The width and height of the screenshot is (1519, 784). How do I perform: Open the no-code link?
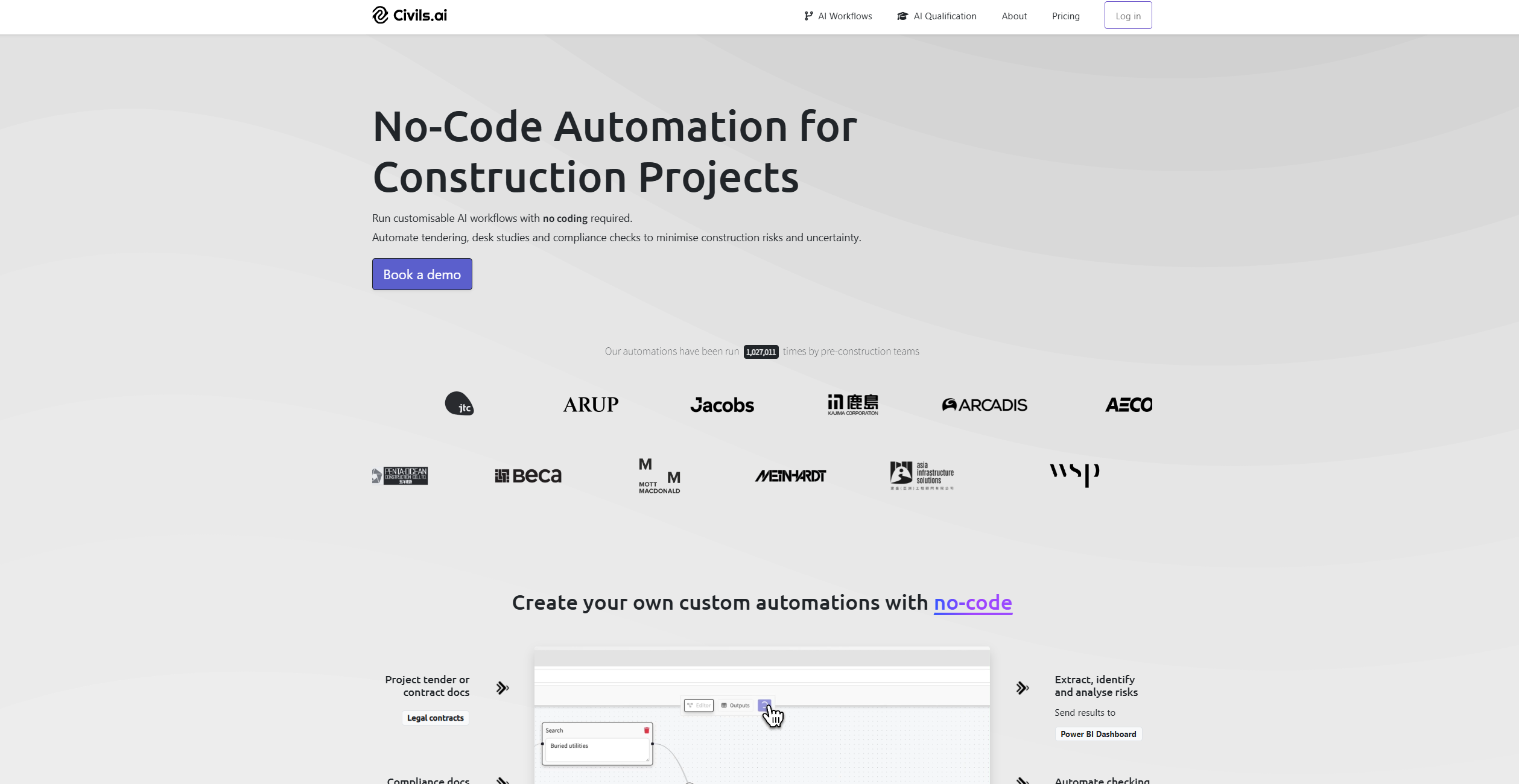[972, 602]
